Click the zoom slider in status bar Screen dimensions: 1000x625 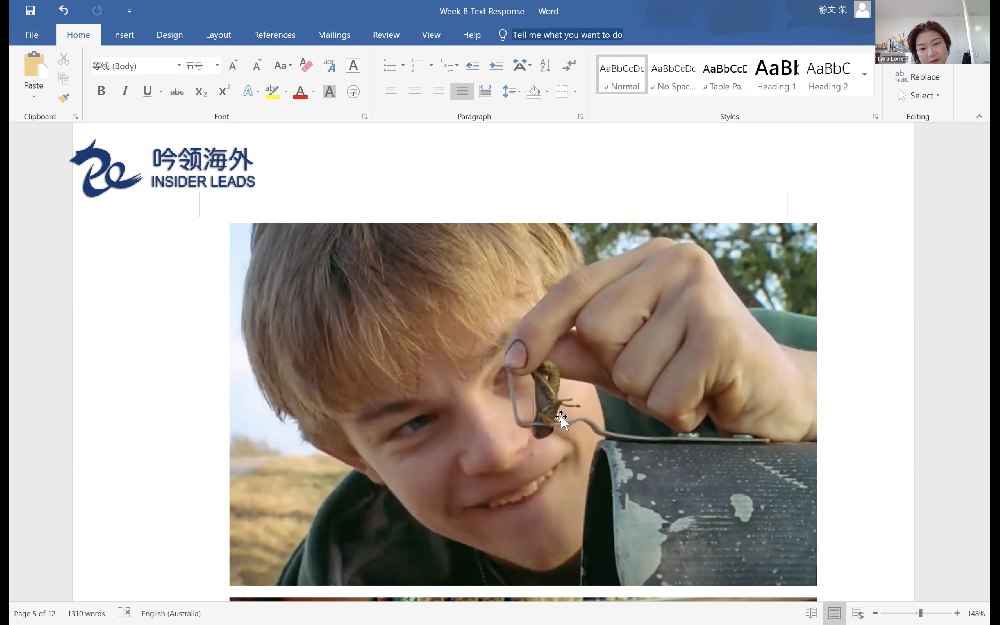point(920,613)
